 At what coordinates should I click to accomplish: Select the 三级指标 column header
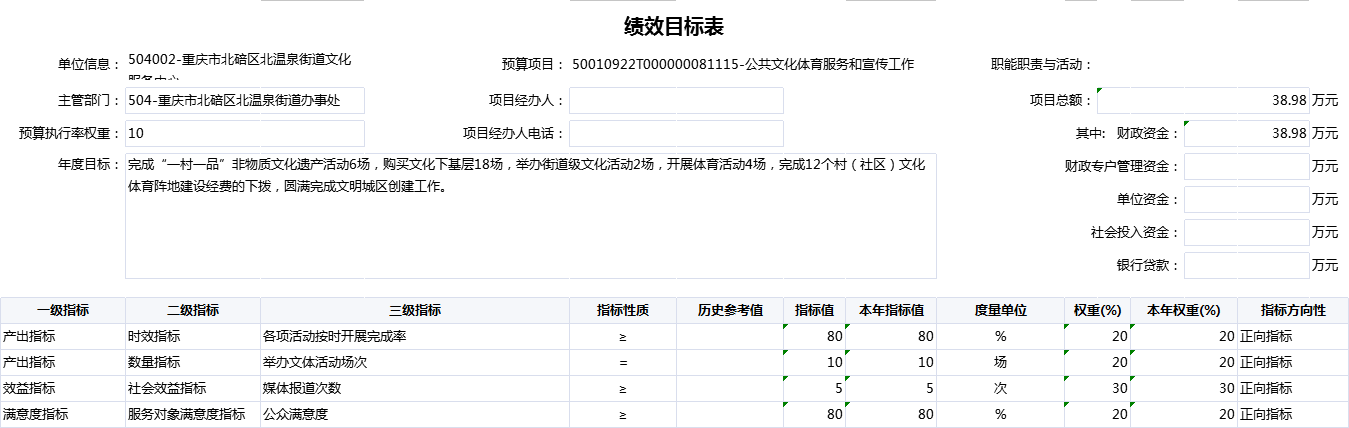click(415, 310)
